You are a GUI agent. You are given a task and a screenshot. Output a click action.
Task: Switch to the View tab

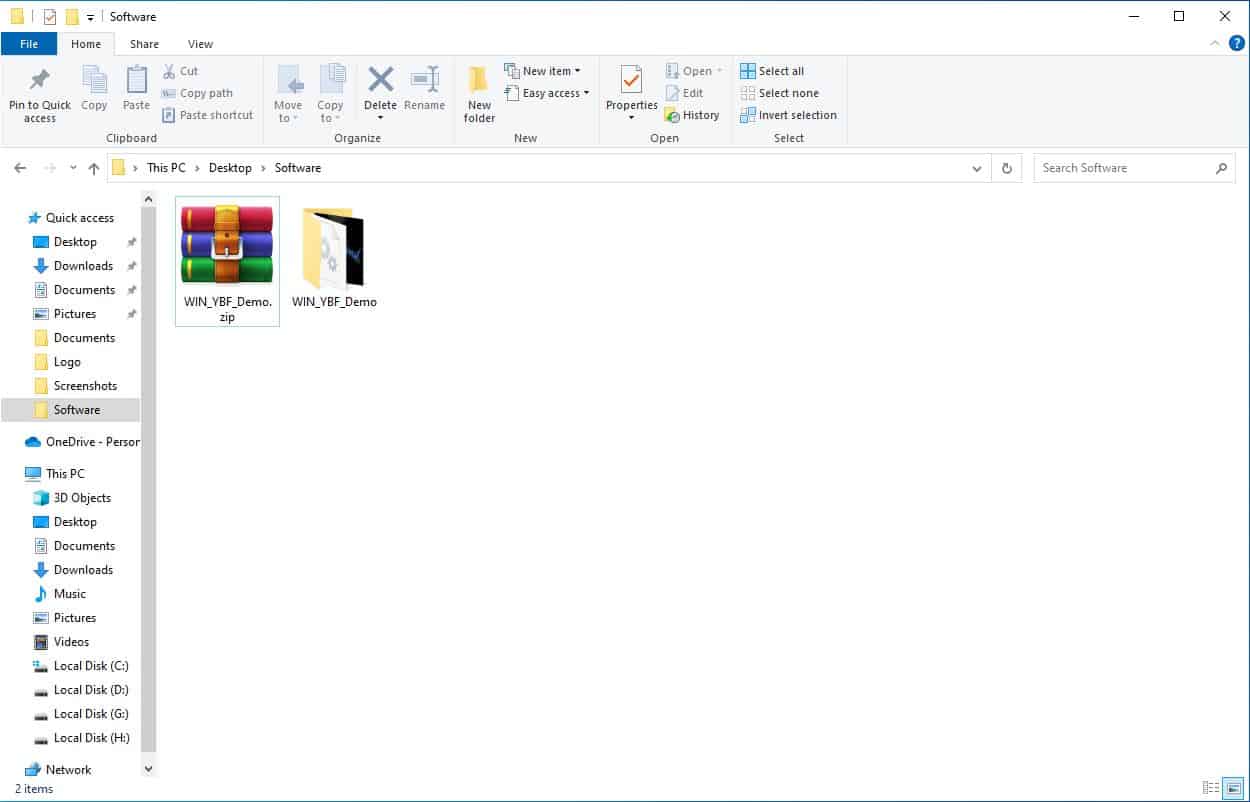point(200,44)
